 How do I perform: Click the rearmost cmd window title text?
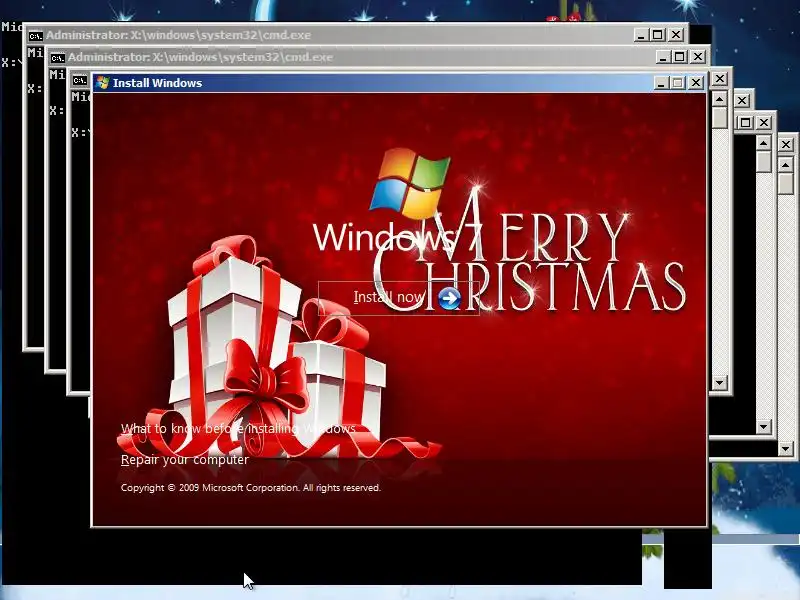pos(179,35)
